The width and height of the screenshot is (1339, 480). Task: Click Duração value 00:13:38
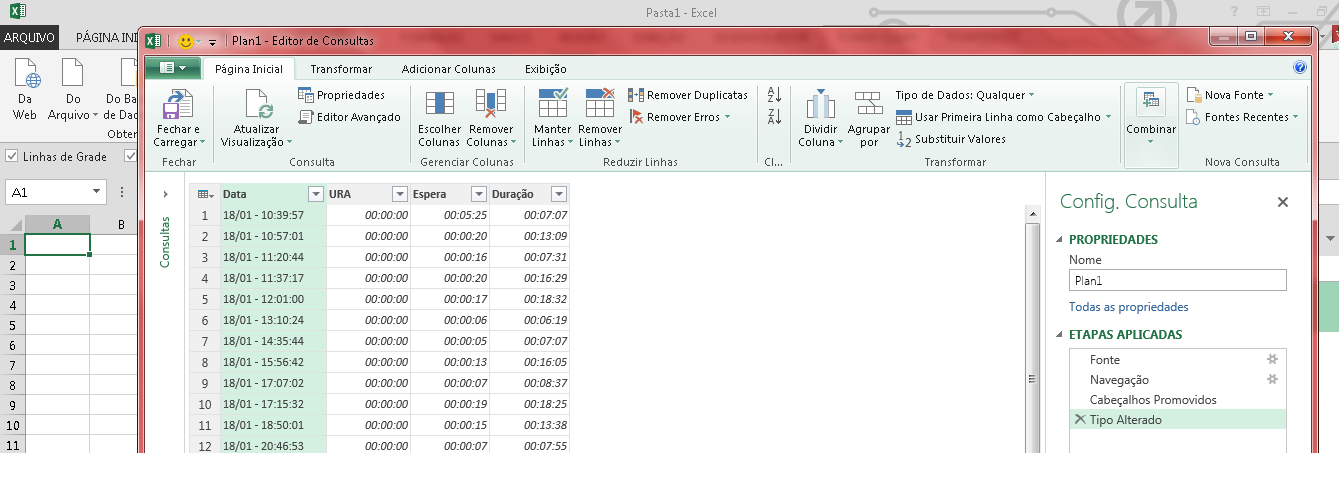coord(529,425)
